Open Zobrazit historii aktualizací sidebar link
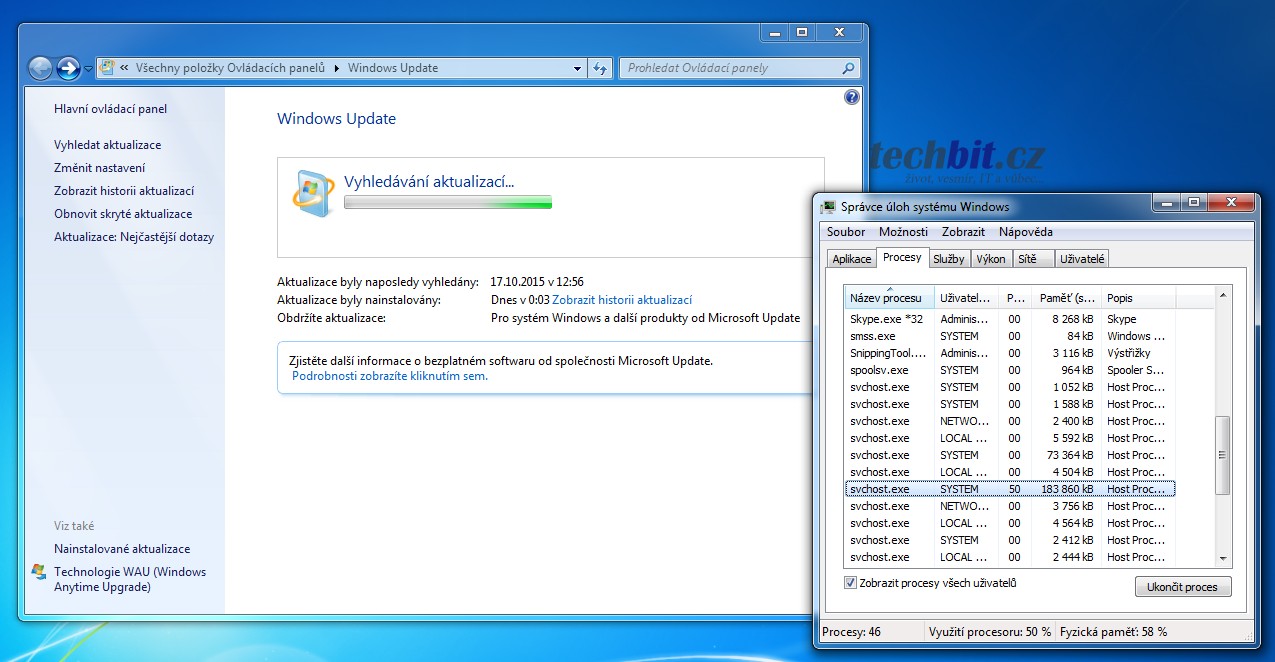This screenshot has height=662, width=1275. coord(124,191)
